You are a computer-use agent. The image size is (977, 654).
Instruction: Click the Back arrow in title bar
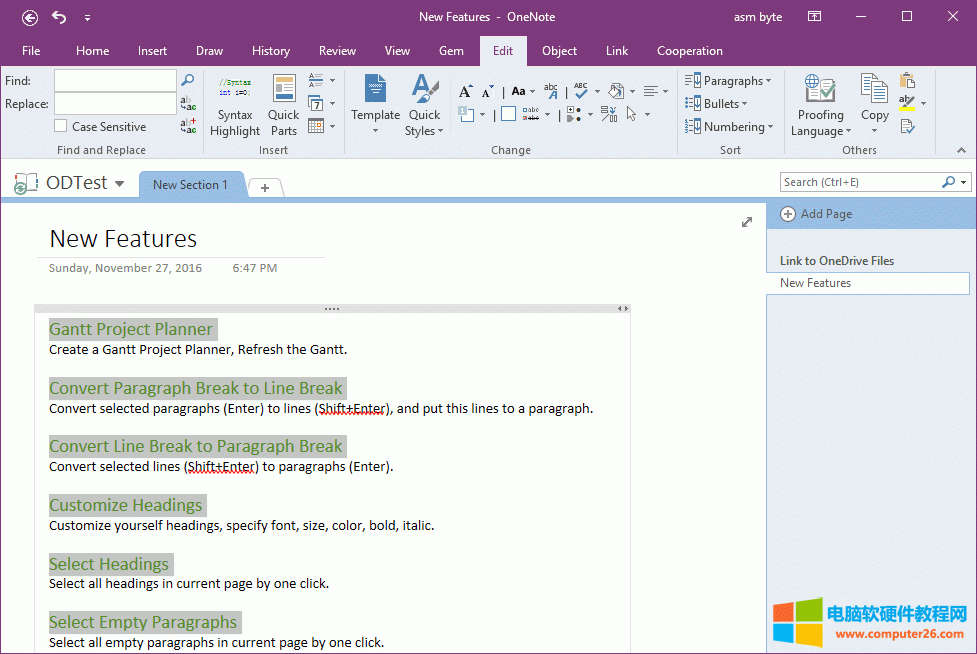pos(30,17)
